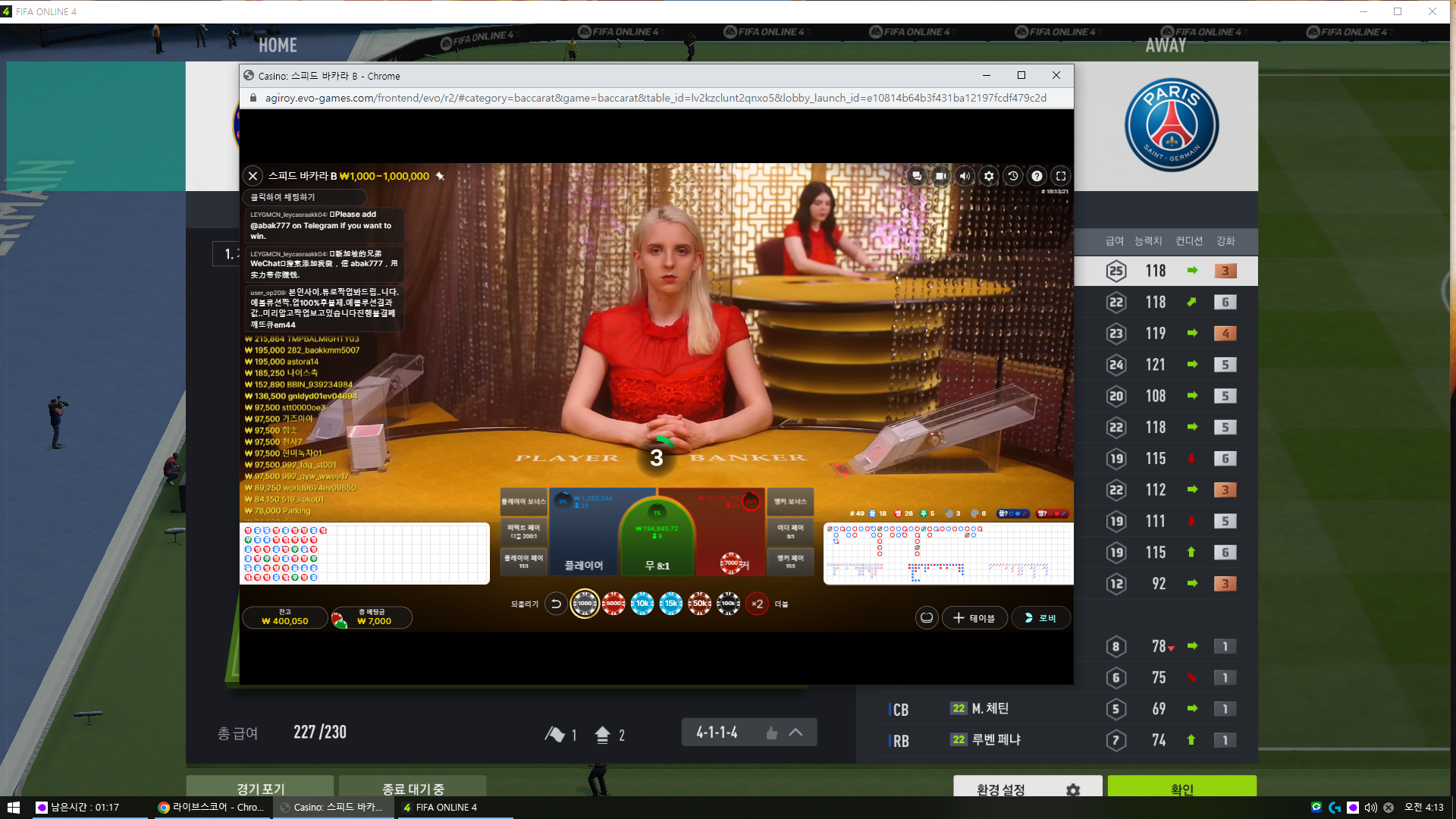The height and width of the screenshot is (819, 1456).
Task: Enter fullscreen mode in casino view
Action: pos(1061,176)
